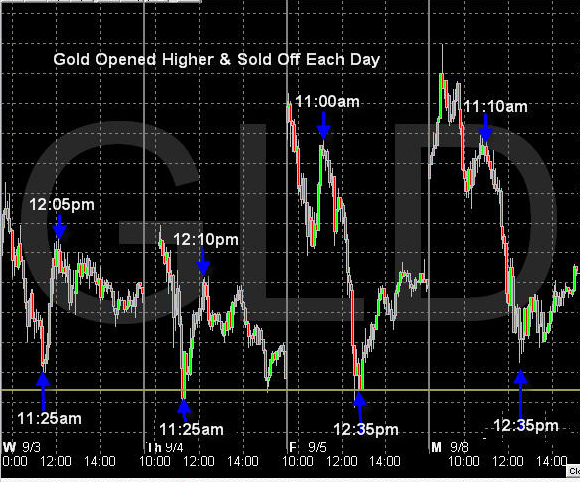This screenshot has width=580, height=482.
Task: Click the 12:00 axis label for 9/3
Action: (55, 461)
